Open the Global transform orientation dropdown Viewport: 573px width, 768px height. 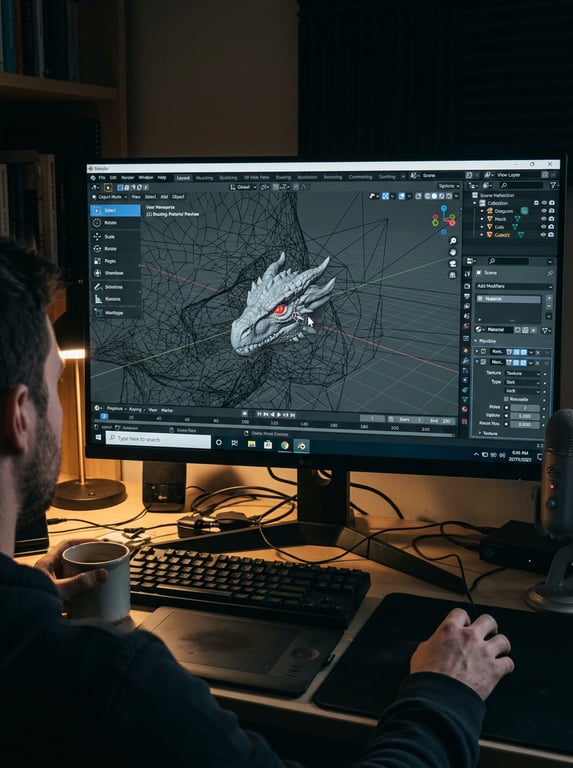point(243,187)
